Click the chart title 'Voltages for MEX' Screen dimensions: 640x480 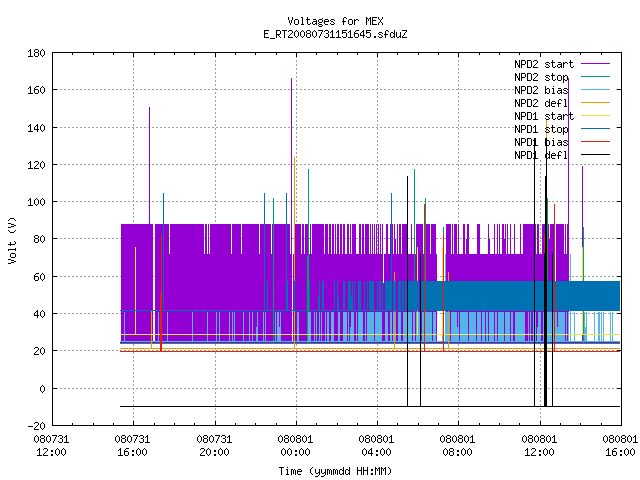point(335,21)
